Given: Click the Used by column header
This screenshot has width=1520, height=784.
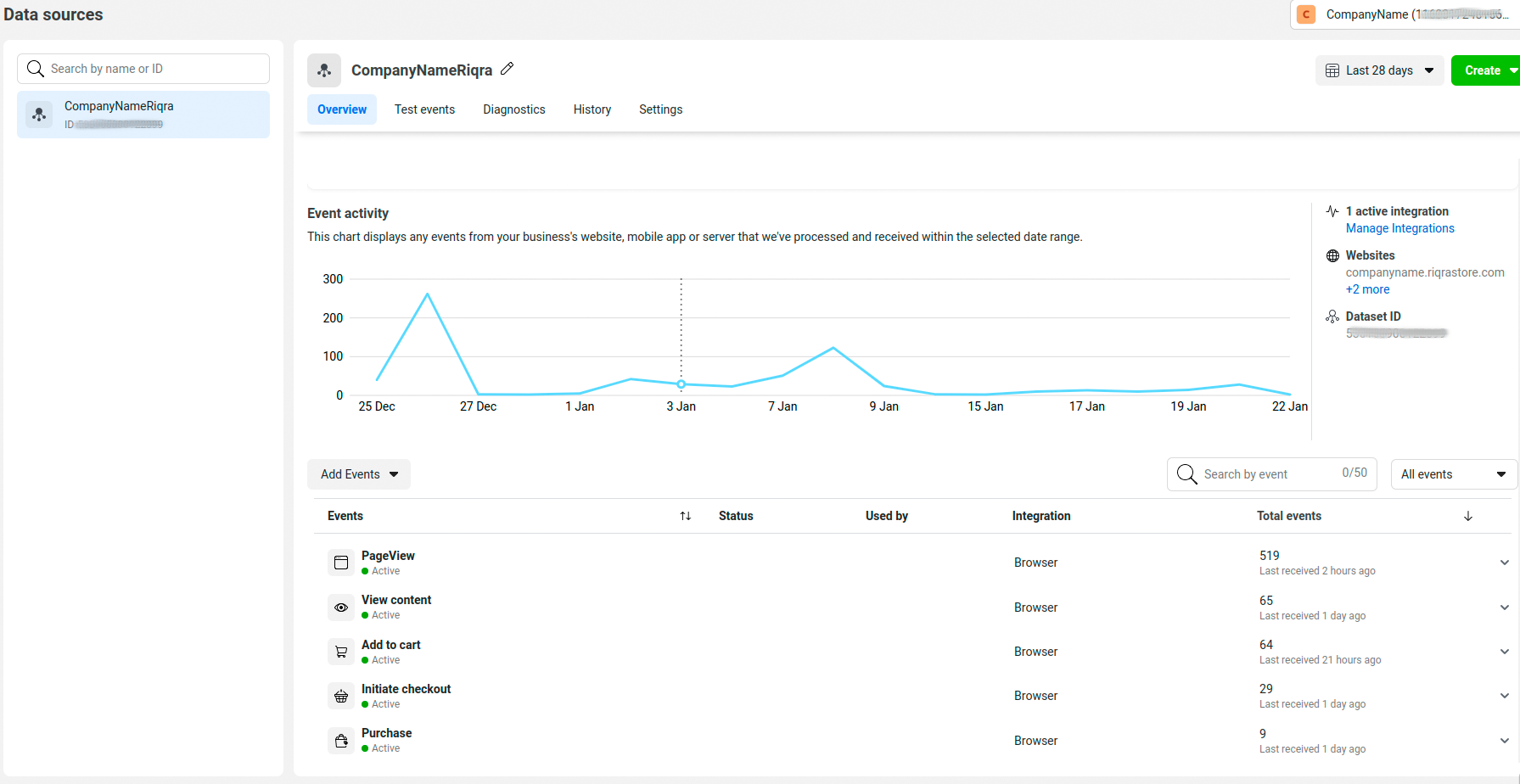Looking at the screenshot, I should tap(887, 516).
